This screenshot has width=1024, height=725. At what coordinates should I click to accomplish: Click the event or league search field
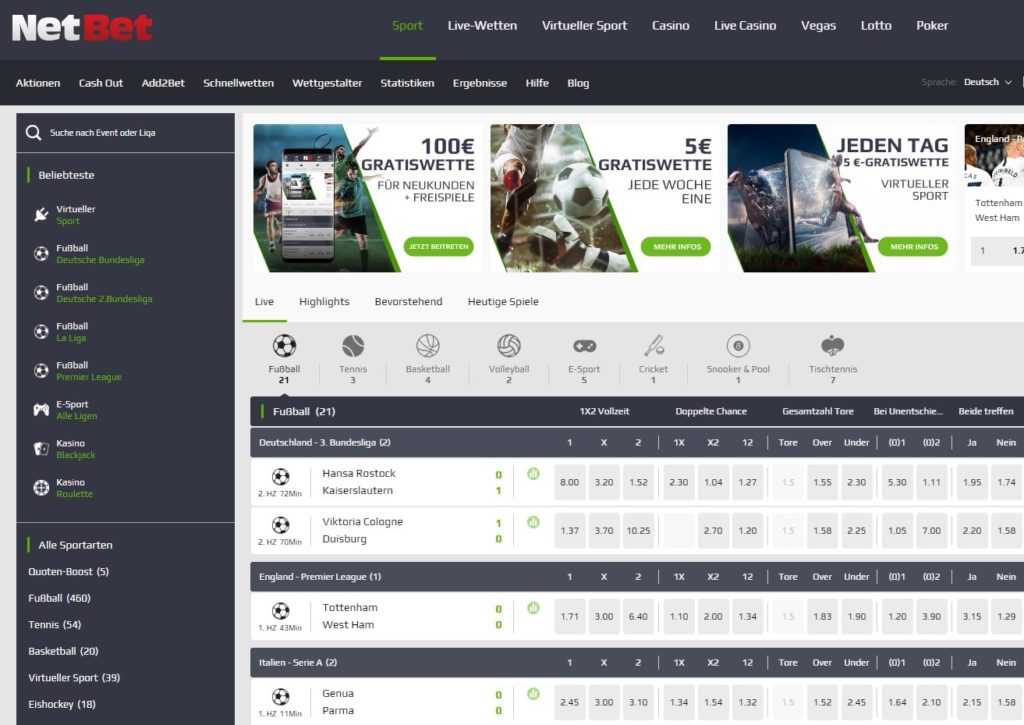pyautogui.click(x=125, y=133)
